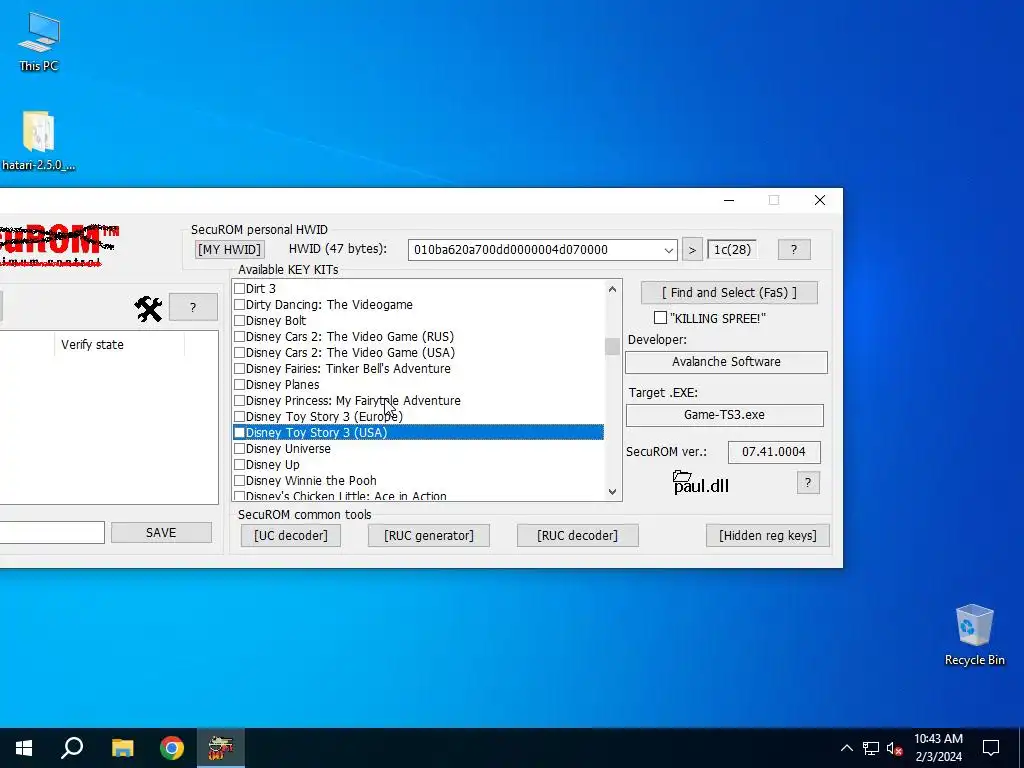
Task: Click the SAVE button
Action: pyautogui.click(x=161, y=532)
